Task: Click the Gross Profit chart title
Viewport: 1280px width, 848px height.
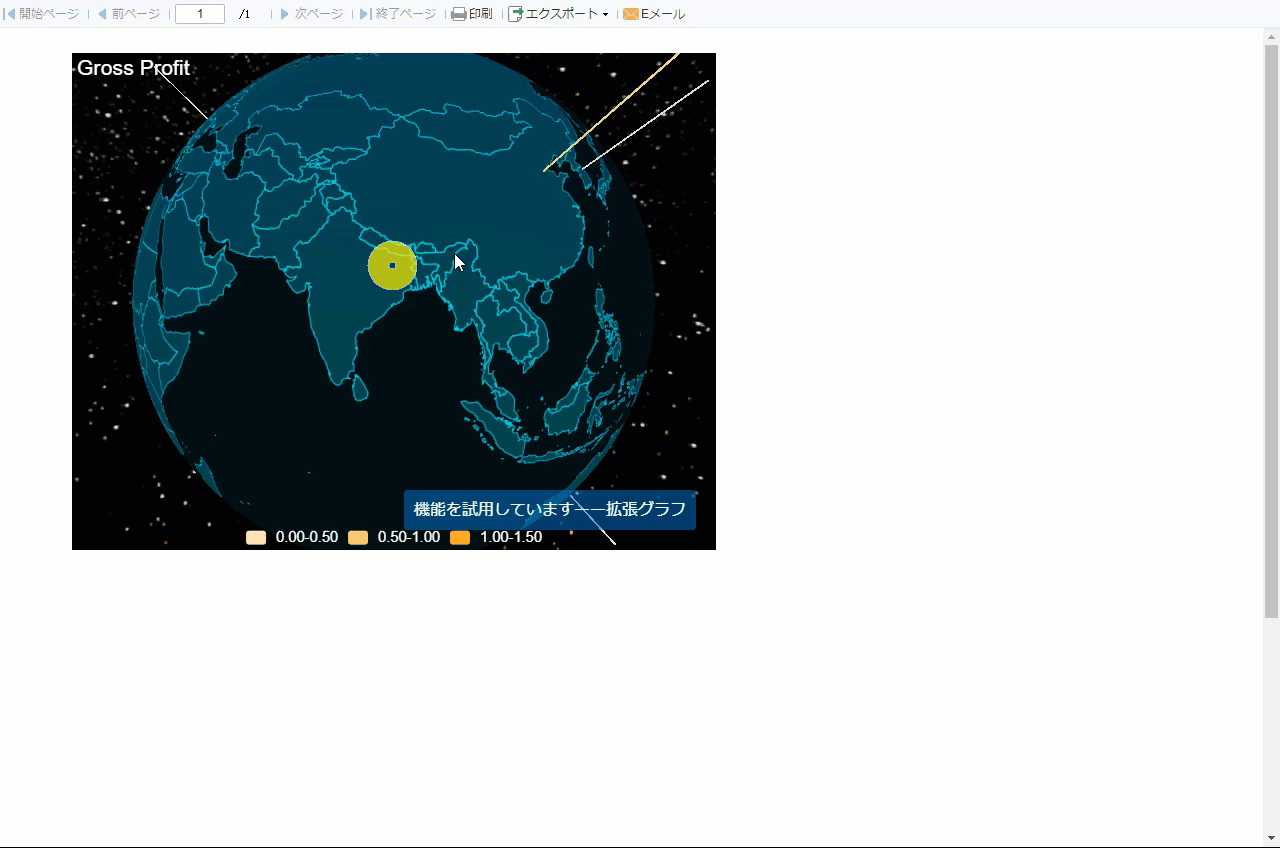Action: pos(133,68)
